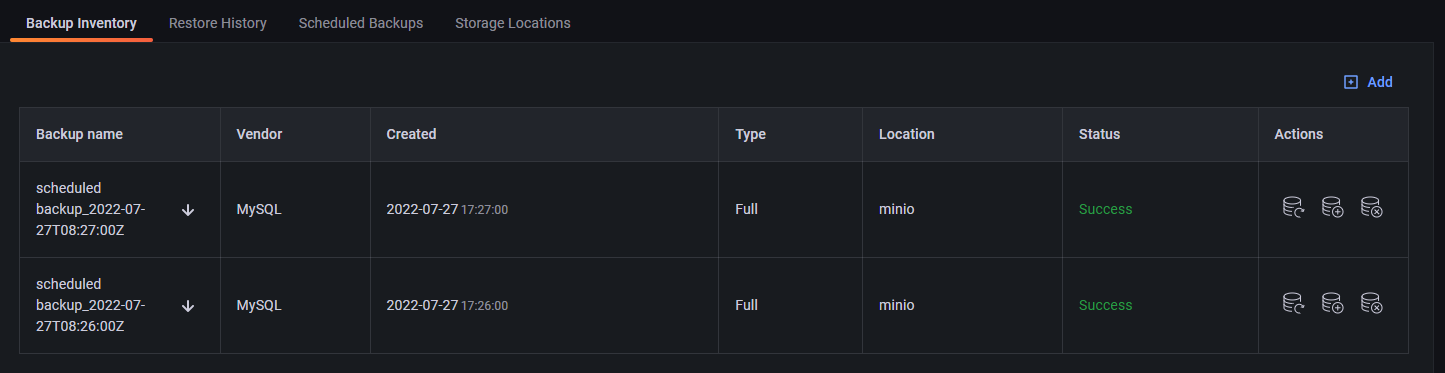Click the minio location in the 17:27:00 row
The image size is (1445, 373).
point(897,209)
